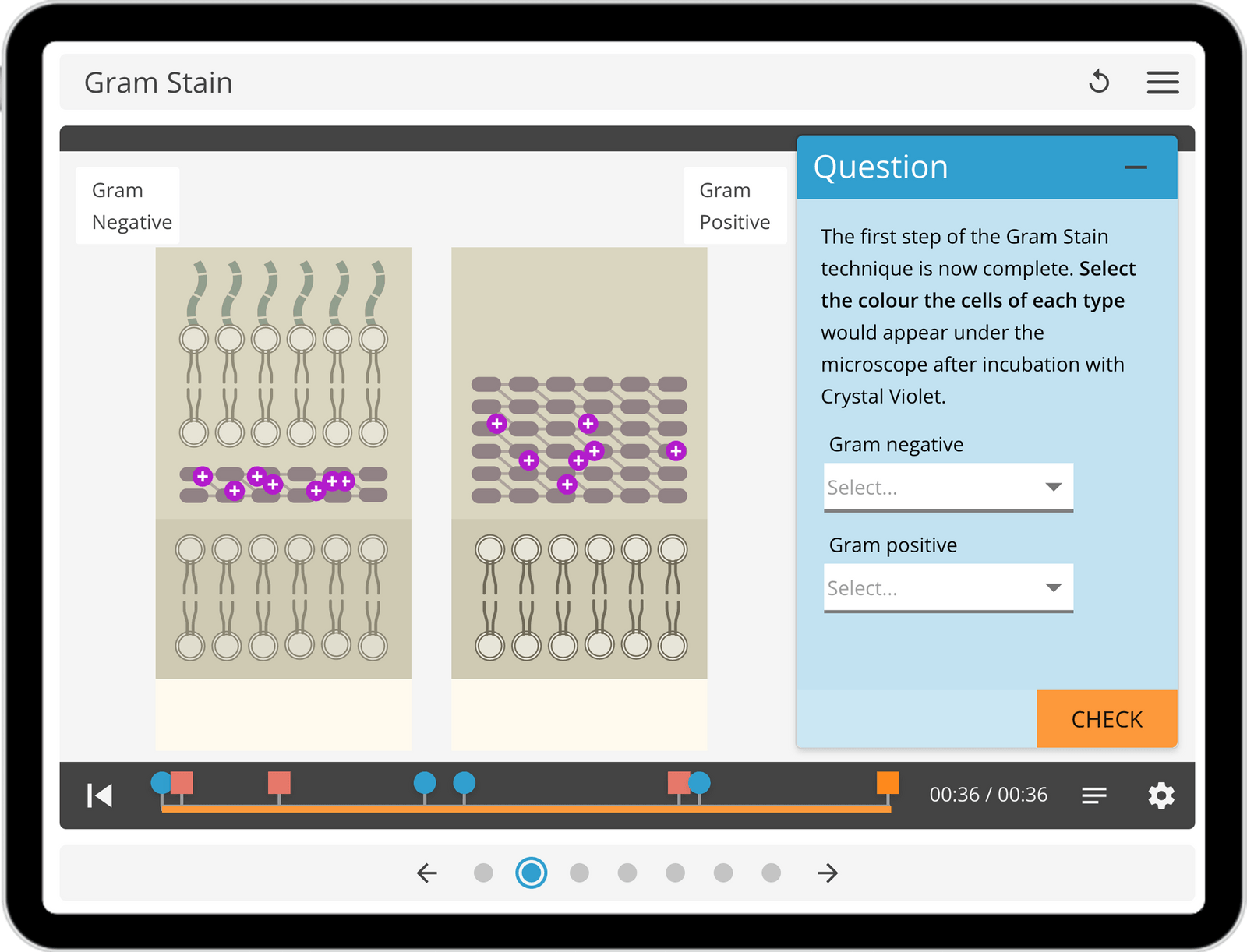Viewport: 1247px width, 952px height.
Task: Click the restart simulation icon
Action: 1100,82
